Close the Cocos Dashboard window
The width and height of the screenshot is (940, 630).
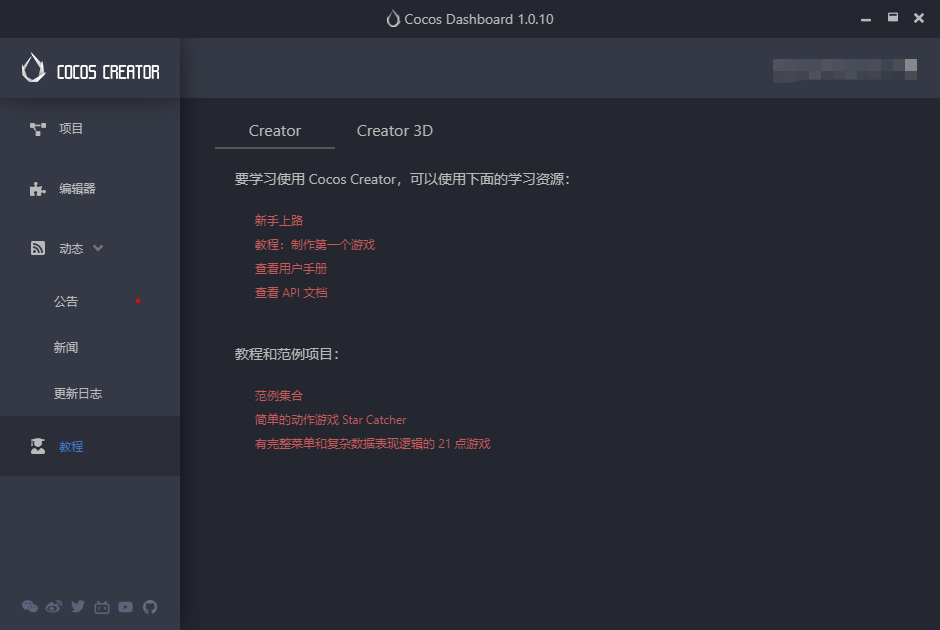918,18
